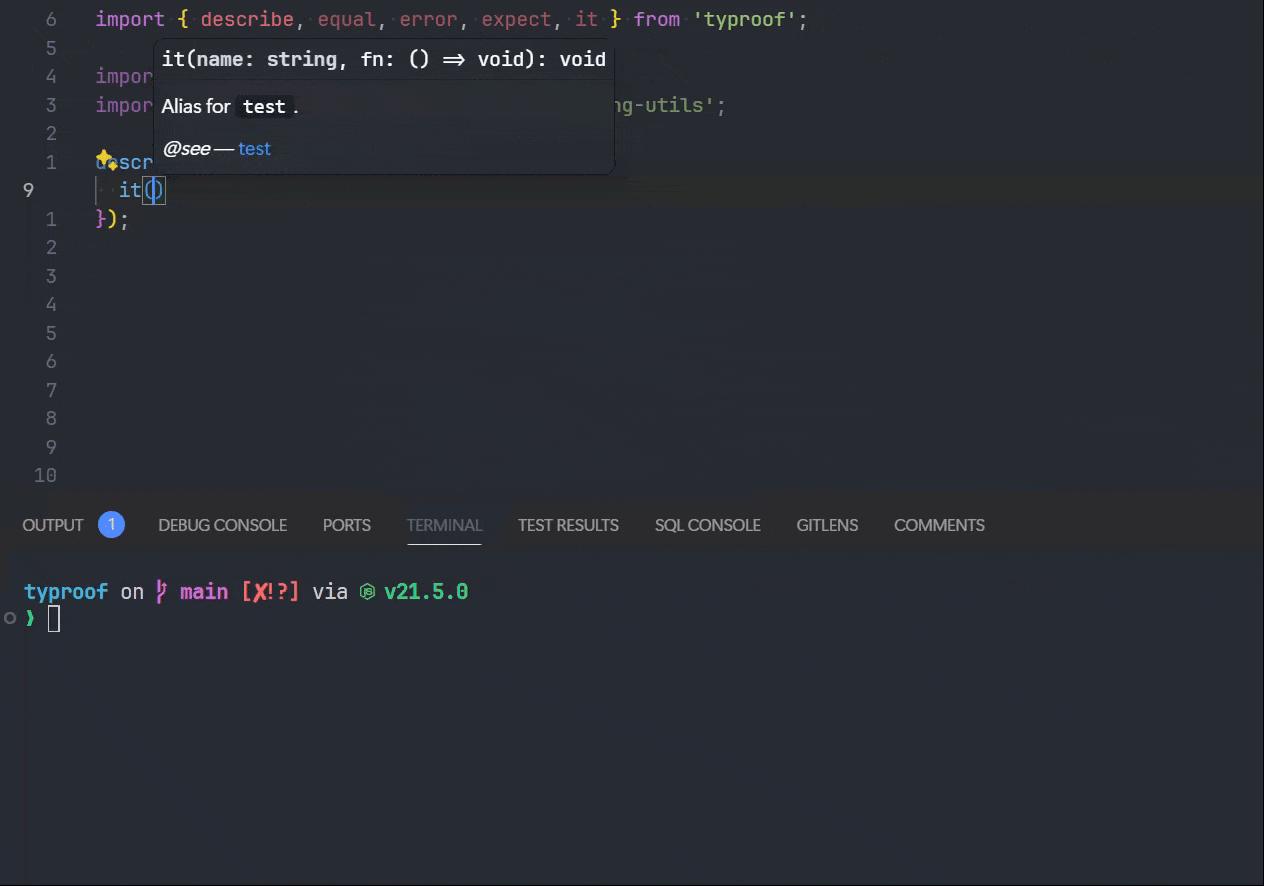Screen dimensions: 1264x886
Task: Follow the 'test' link in hover tooltip
Action: [254, 149]
